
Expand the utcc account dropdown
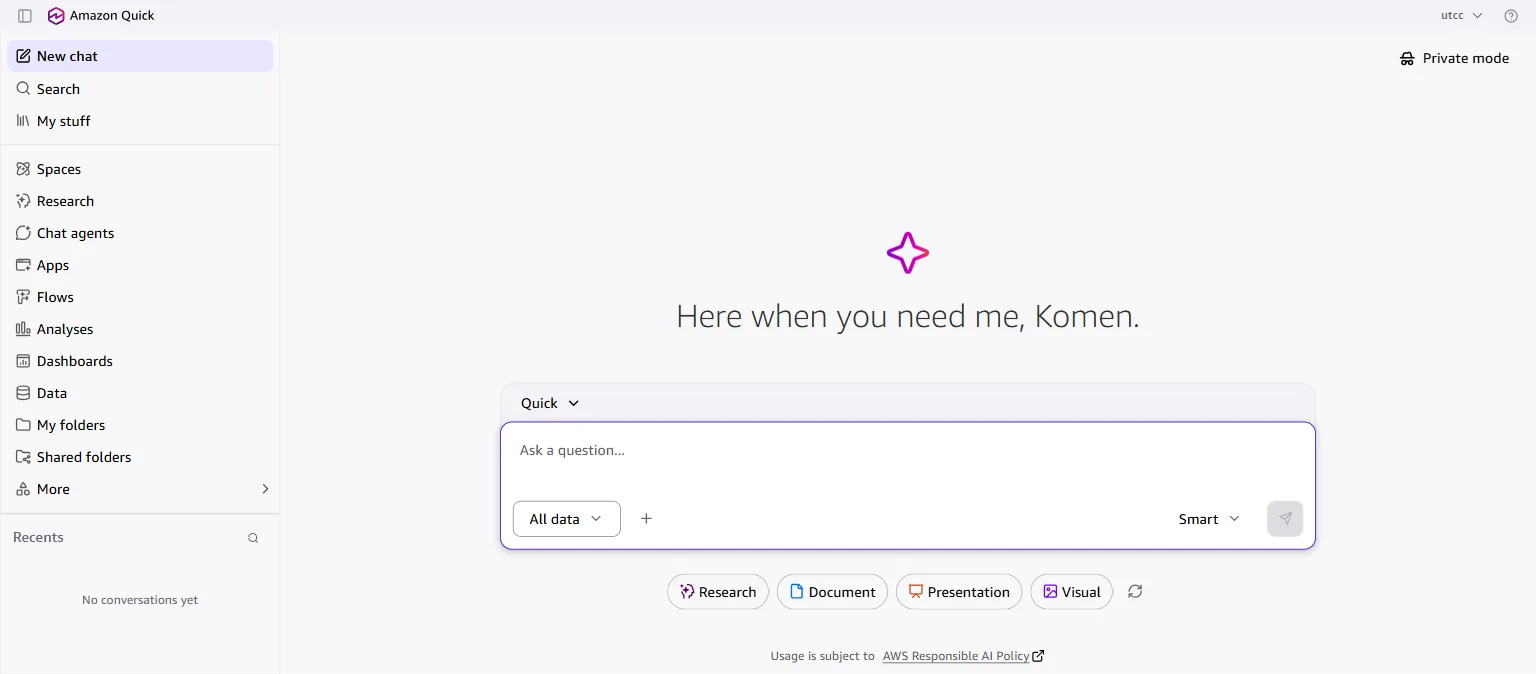(x=1461, y=16)
